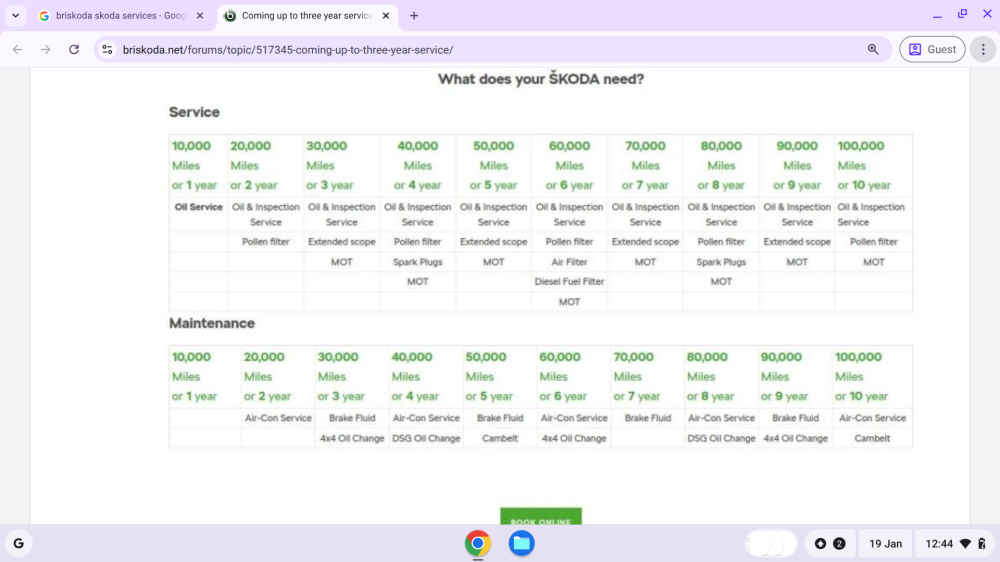Click the 'Spark Plugs' cell under 40,000 miles
The width and height of the screenshot is (1000, 562).
point(418,262)
